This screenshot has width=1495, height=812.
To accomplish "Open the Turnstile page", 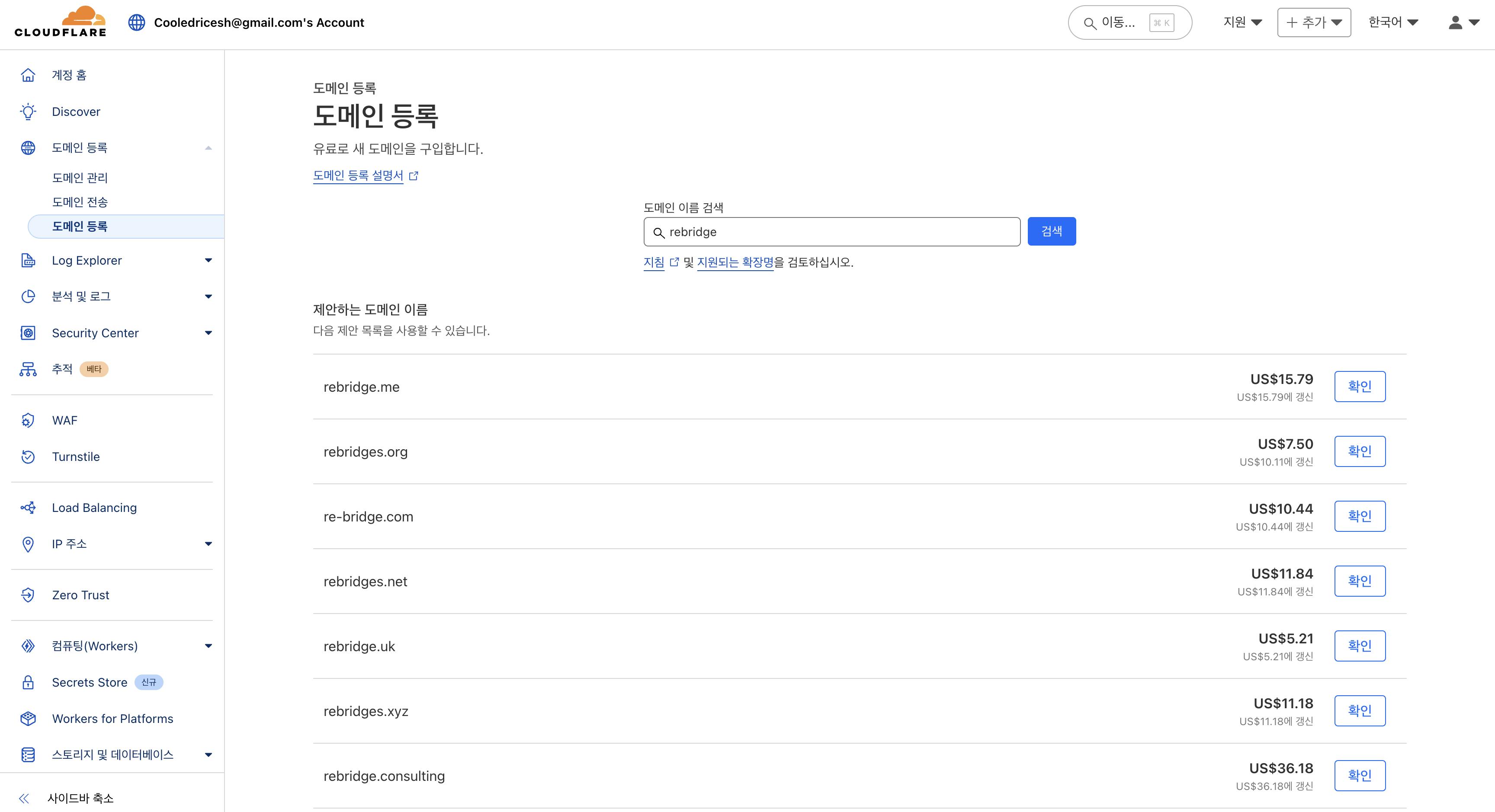I will [x=76, y=457].
